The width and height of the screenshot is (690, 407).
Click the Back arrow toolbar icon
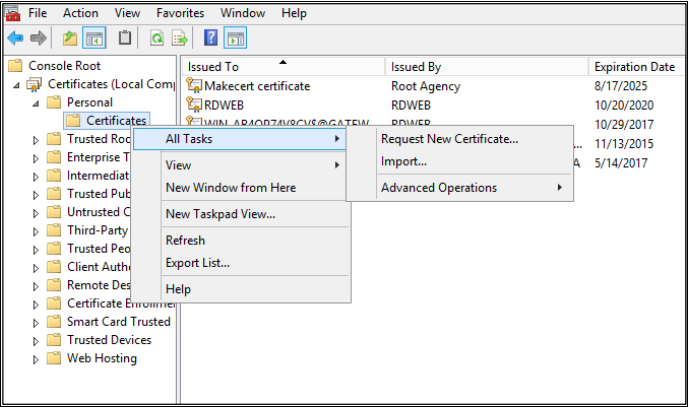pos(15,38)
